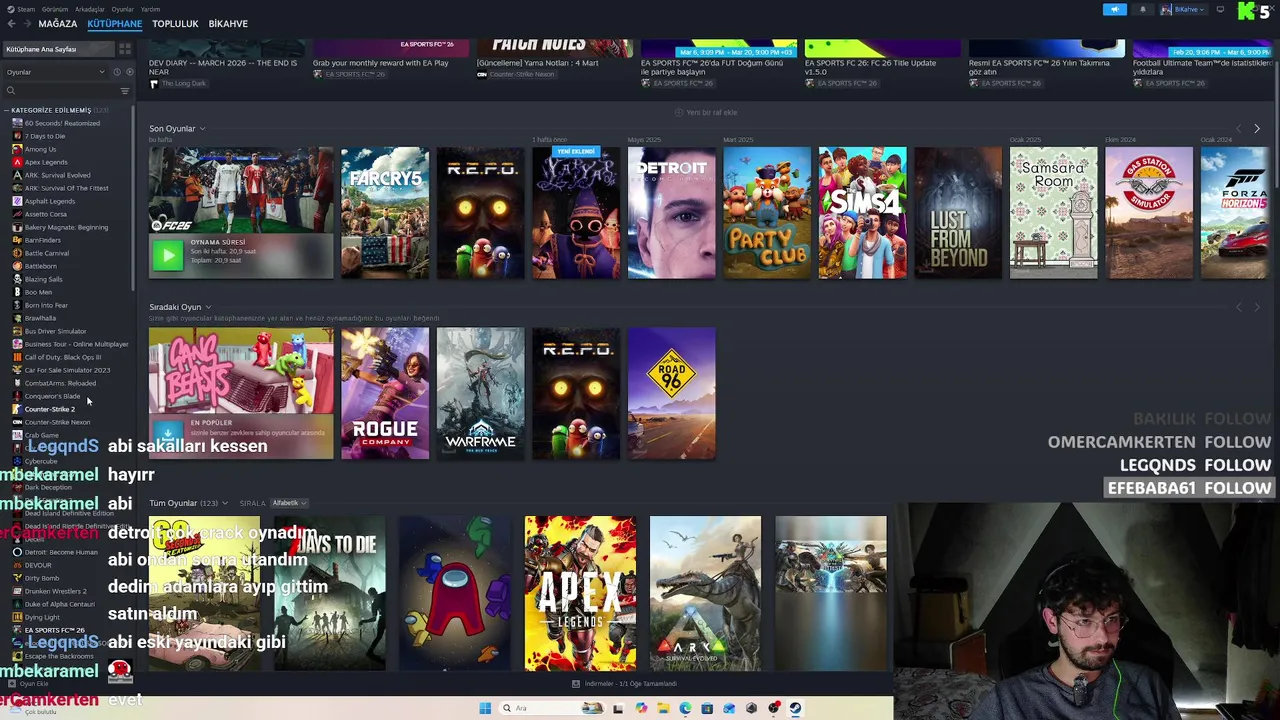Open Detroit Become Human cover
The image size is (1280, 720).
671,213
